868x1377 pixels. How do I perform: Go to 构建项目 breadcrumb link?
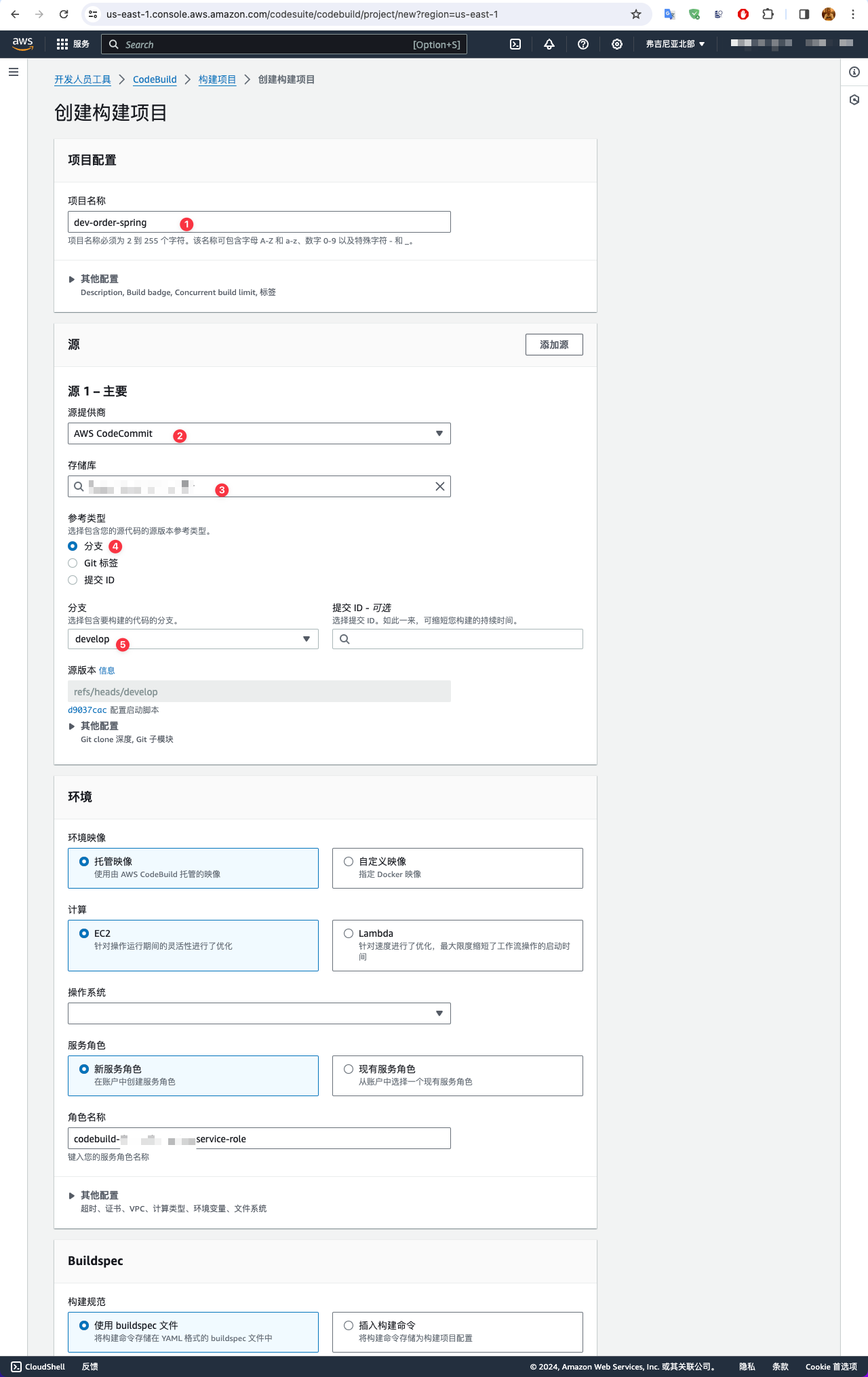point(217,79)
